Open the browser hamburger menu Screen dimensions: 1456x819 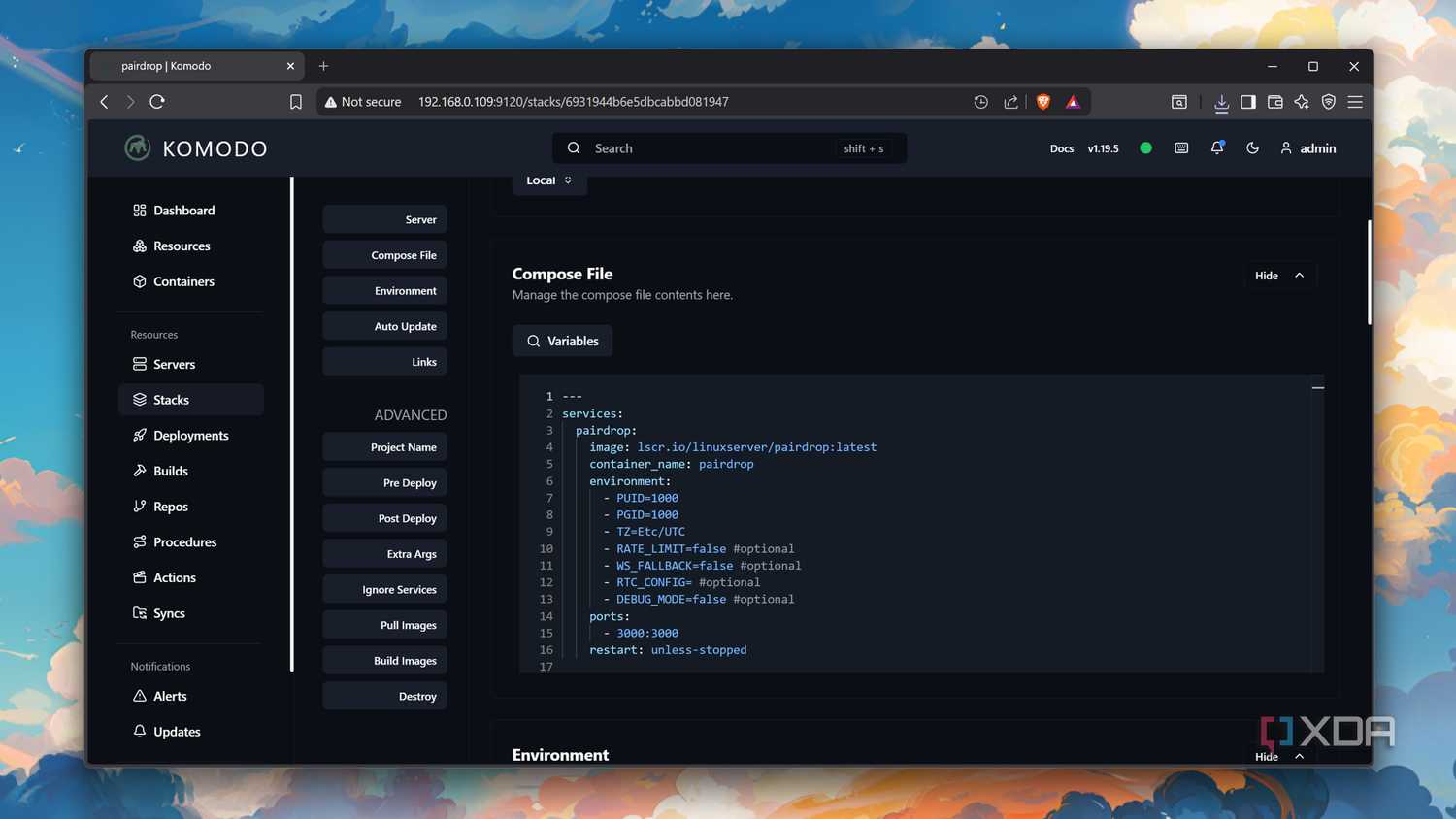[x=1355, y=102]
